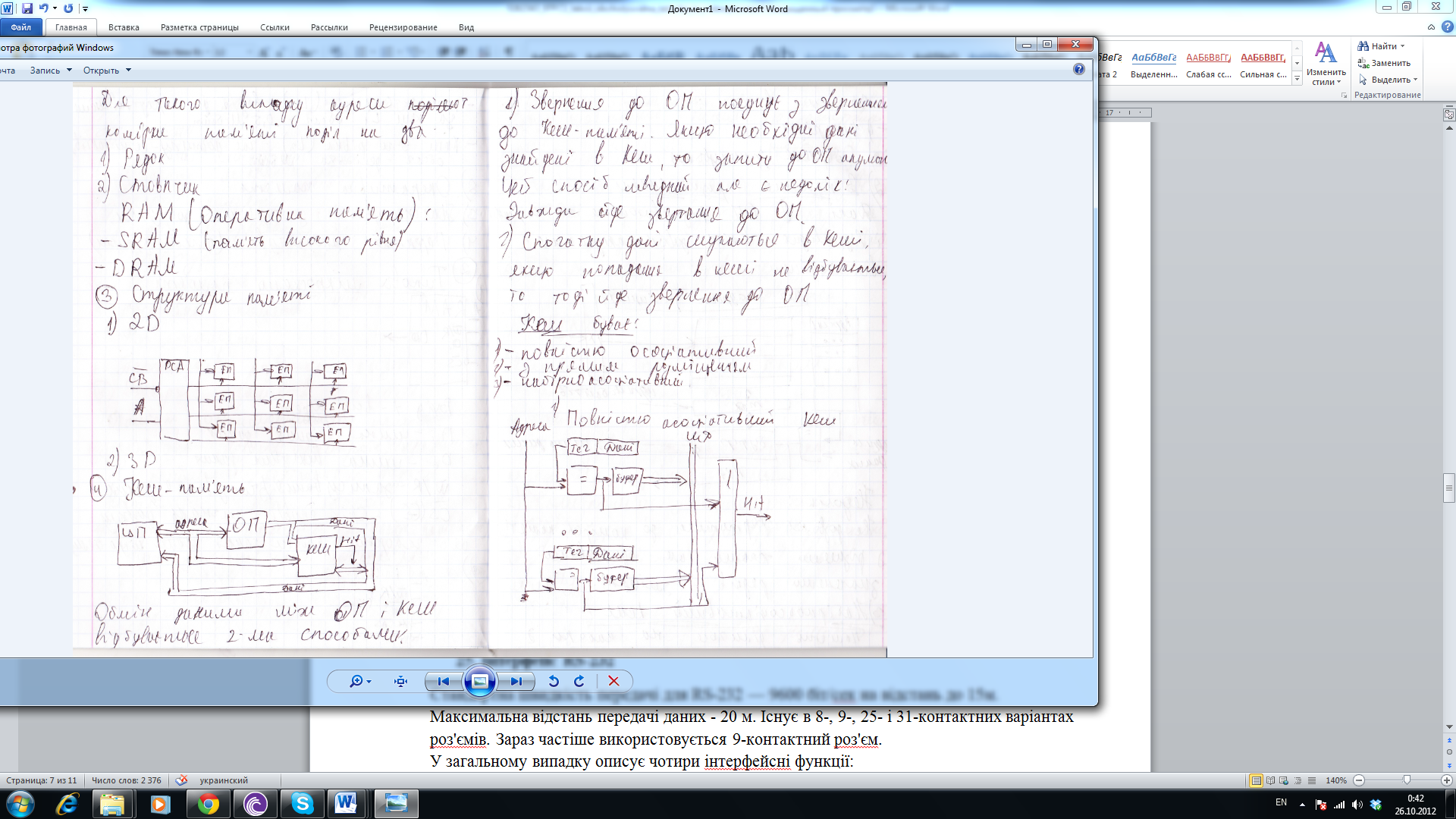Click the Заменить button

pyautogui.click(x=1384, y=63)
